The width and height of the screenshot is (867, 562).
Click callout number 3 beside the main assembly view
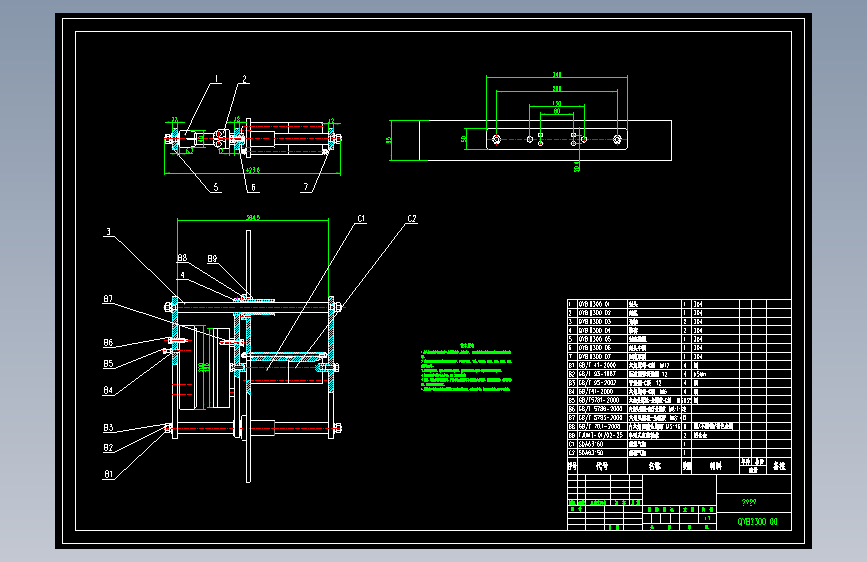coord(108,232)
